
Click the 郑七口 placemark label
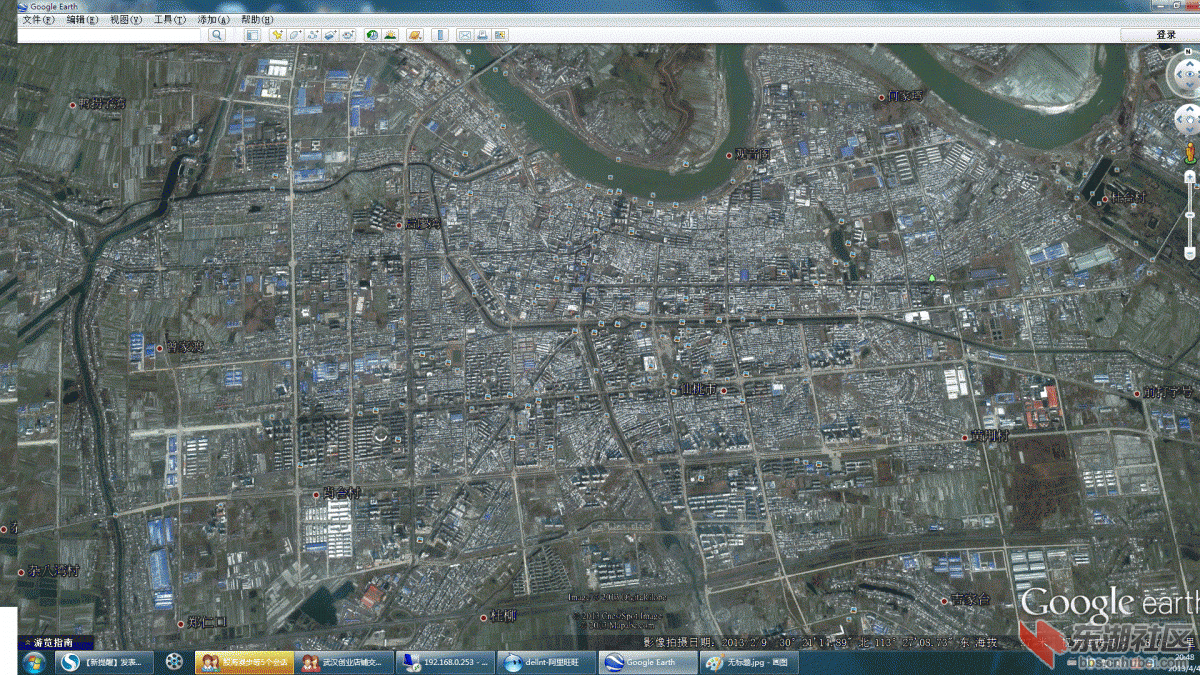coord(208,622)
